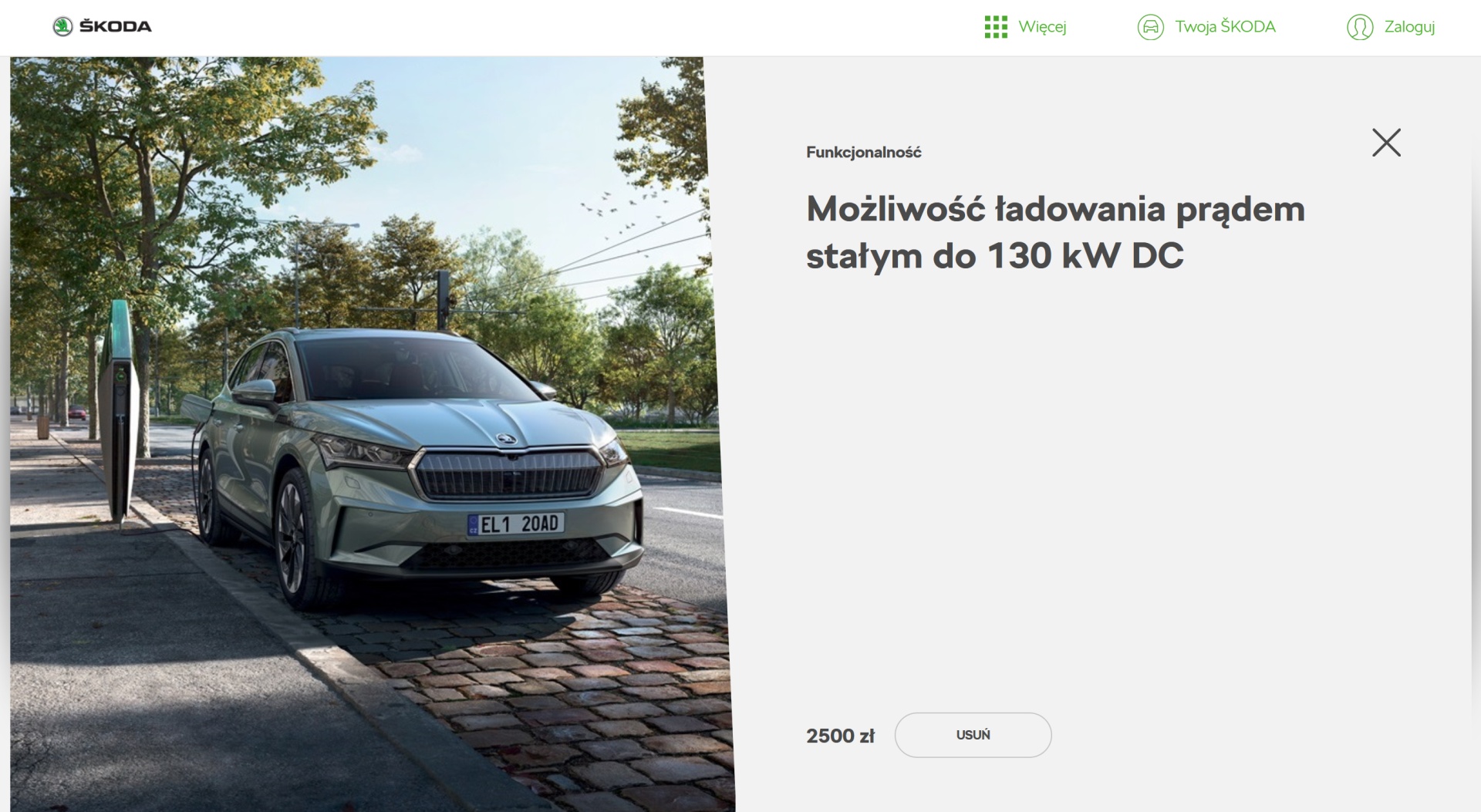Image resolution: width=1481 pixels, height=812 pixels.
Task: Click the ŠKODA winged-arrow emblem
Action: (62, 26)
